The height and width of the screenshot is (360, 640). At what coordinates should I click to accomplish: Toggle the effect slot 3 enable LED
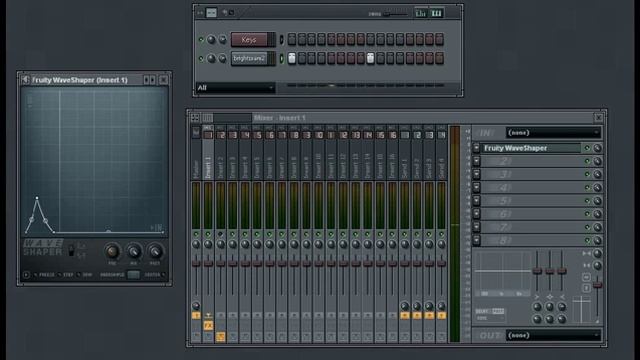(x=587, y=174)
